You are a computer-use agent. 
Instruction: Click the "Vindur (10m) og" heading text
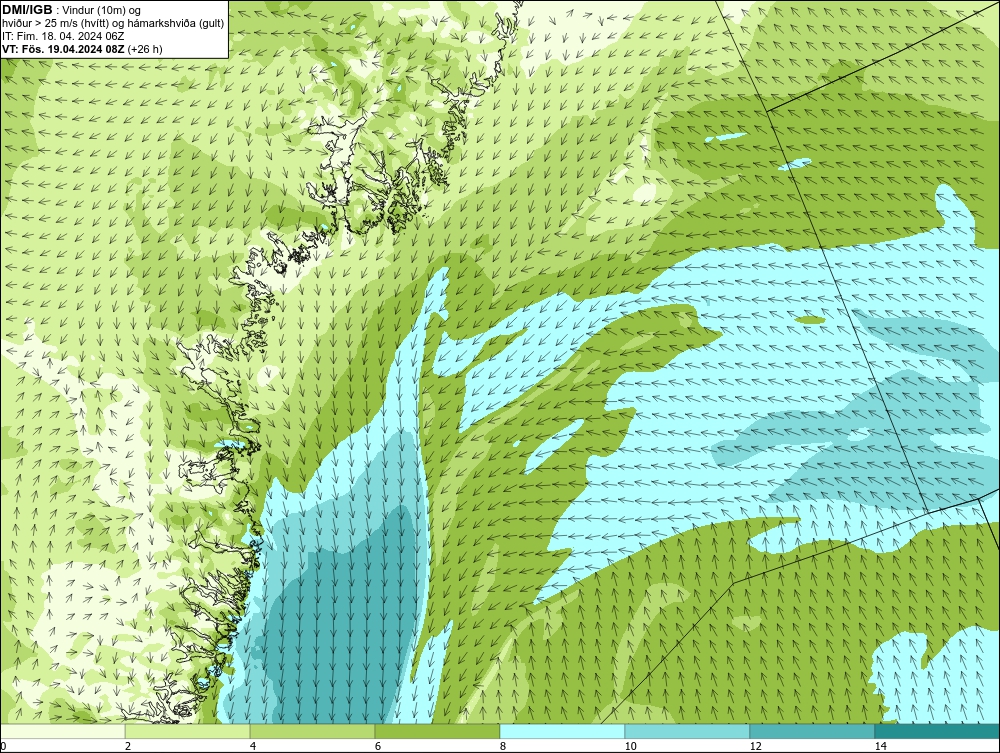(x=102, y=10)
